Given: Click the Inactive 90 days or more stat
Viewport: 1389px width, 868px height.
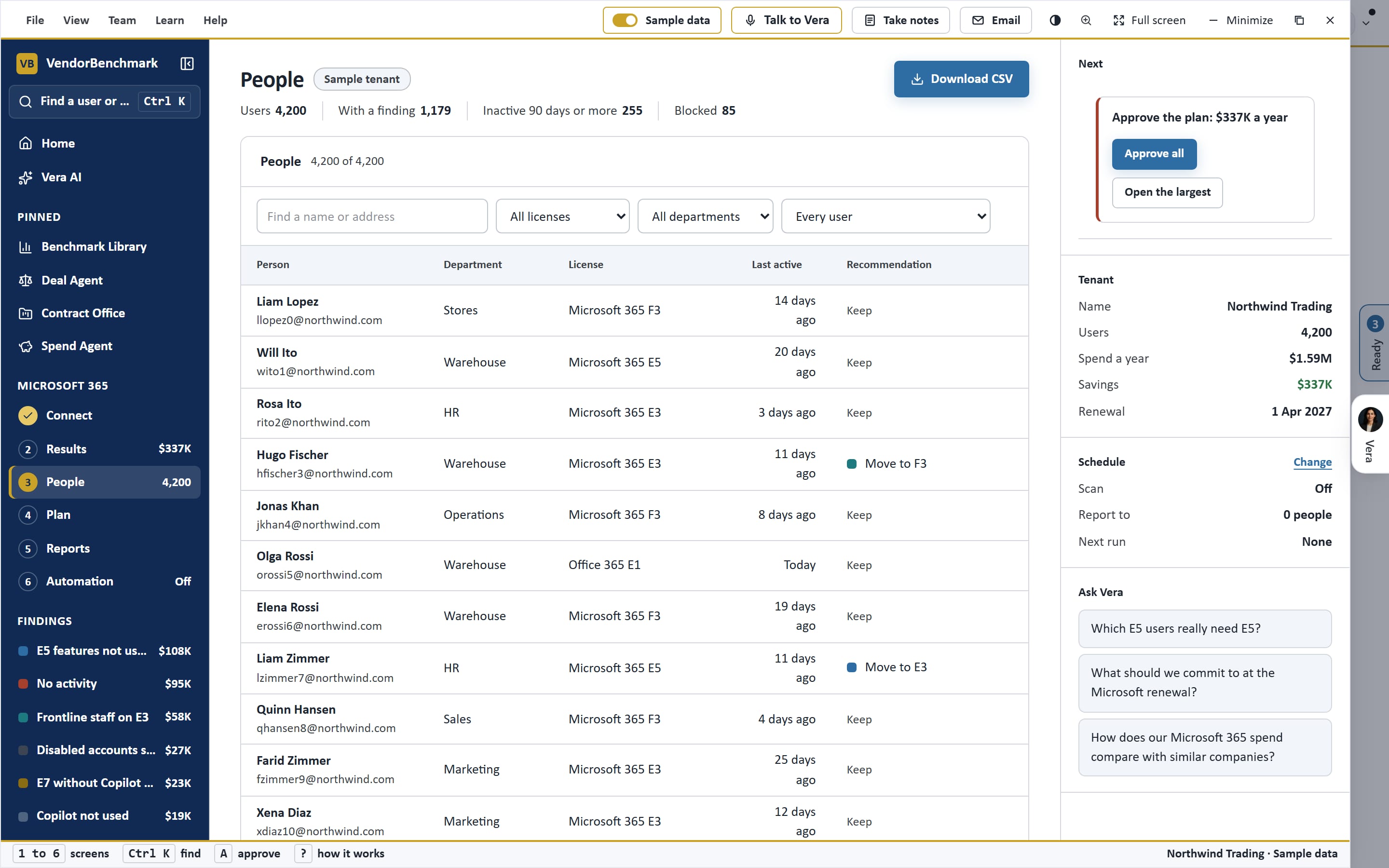Looking at the screenshot, I should (562, 111).
